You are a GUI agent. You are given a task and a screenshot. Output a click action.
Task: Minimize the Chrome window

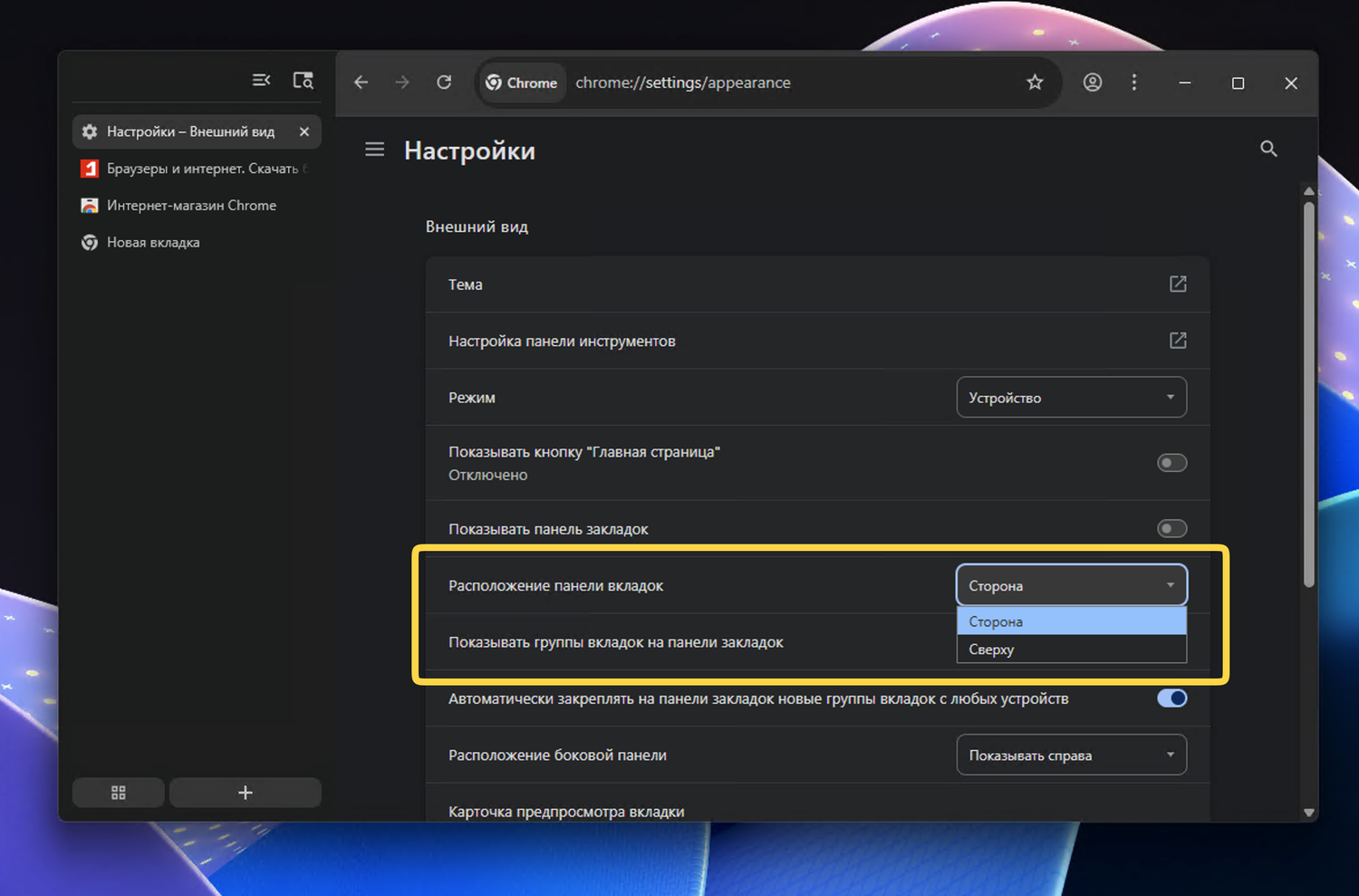[1184, 82]
